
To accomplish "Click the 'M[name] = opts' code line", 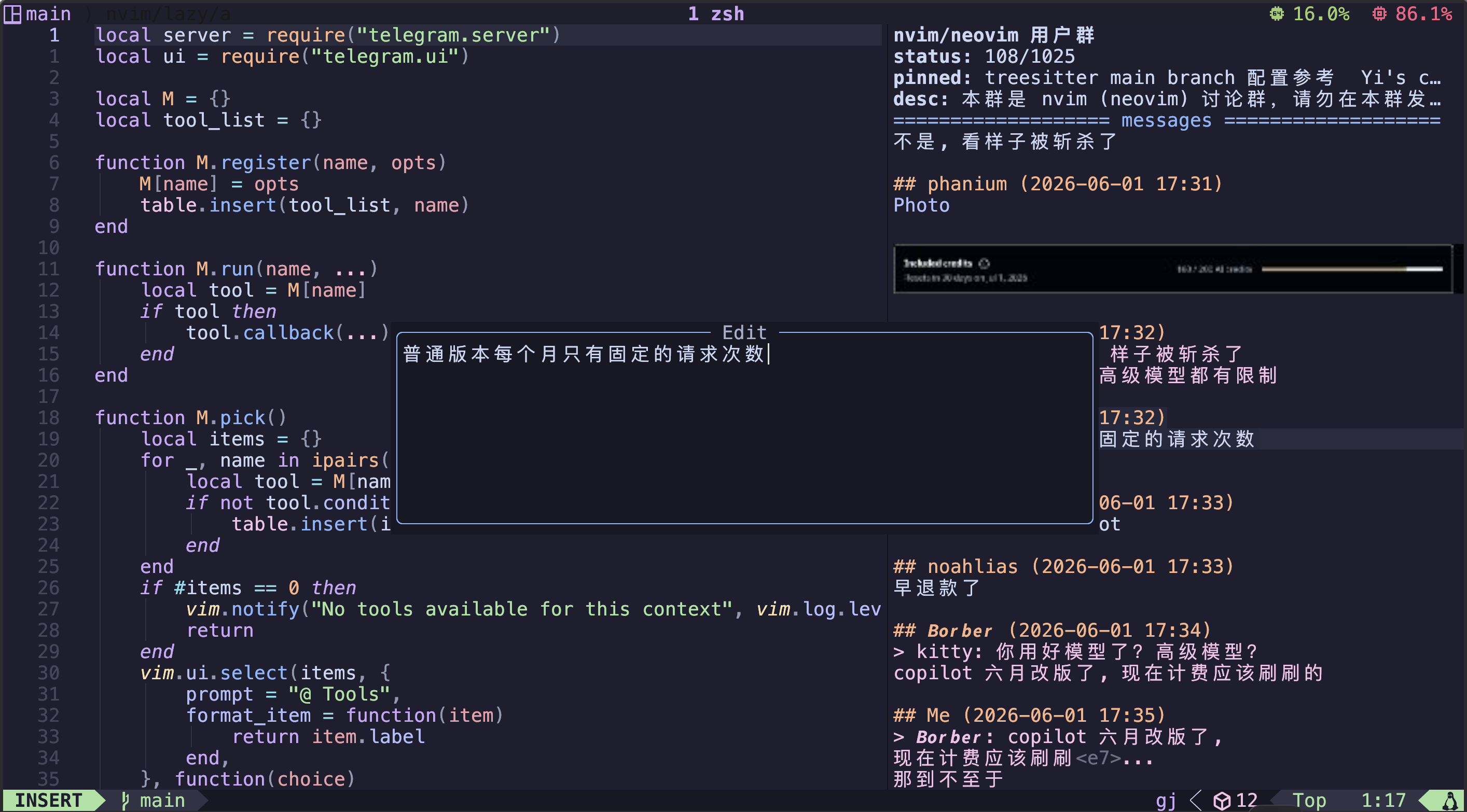I will point(219,184).
